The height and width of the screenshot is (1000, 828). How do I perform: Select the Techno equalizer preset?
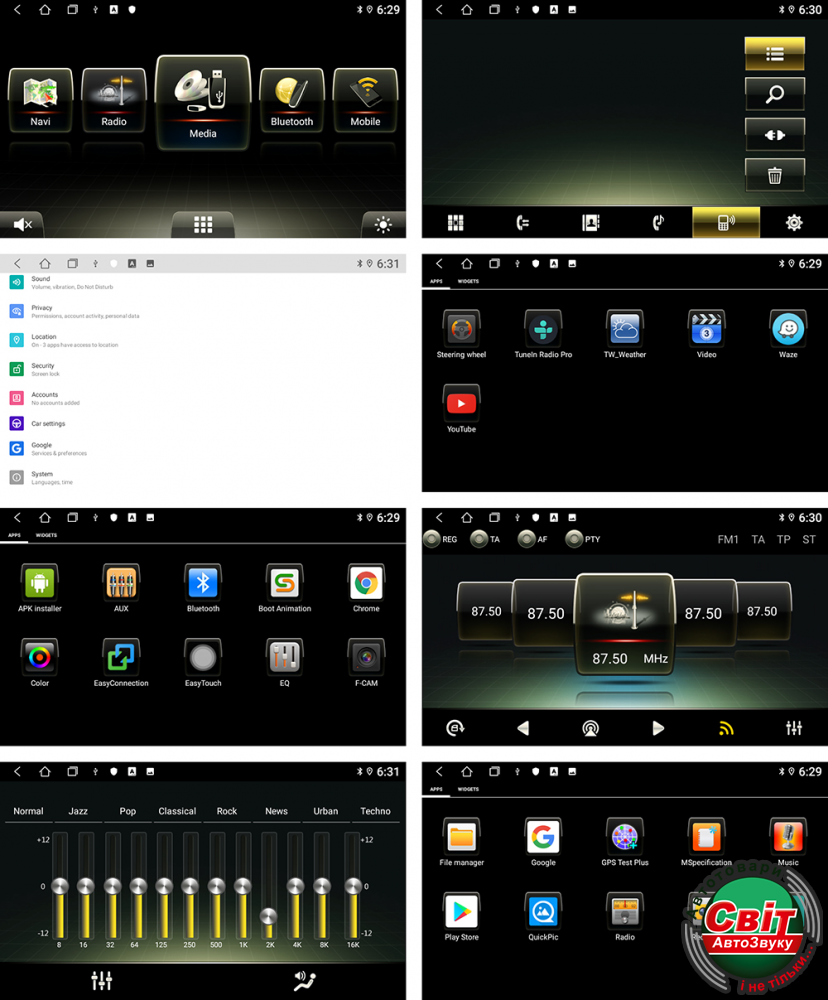pos(375,811)
